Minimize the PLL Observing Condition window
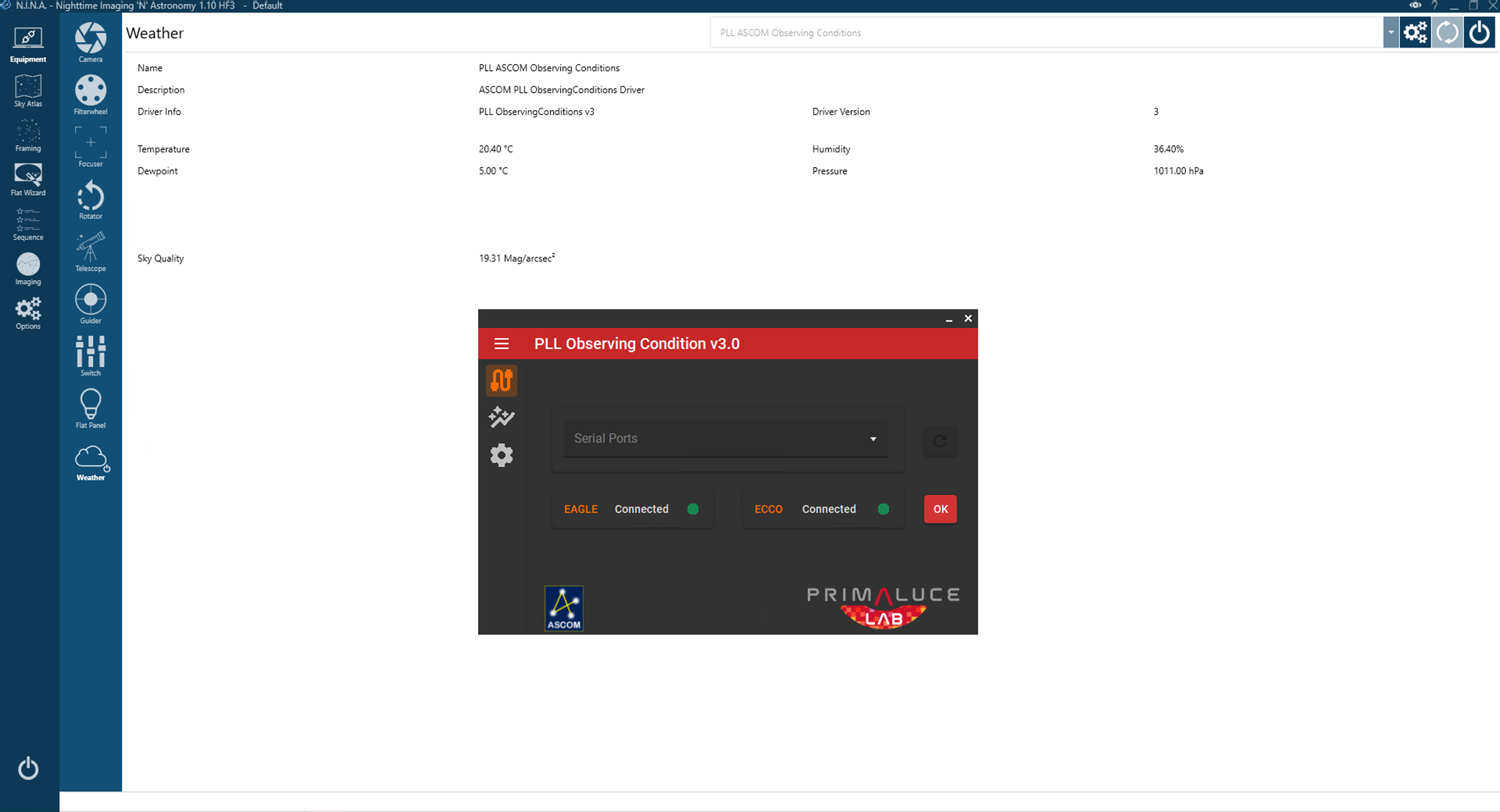The width and height of the screenshot is (1500, 812). (949, 319)
